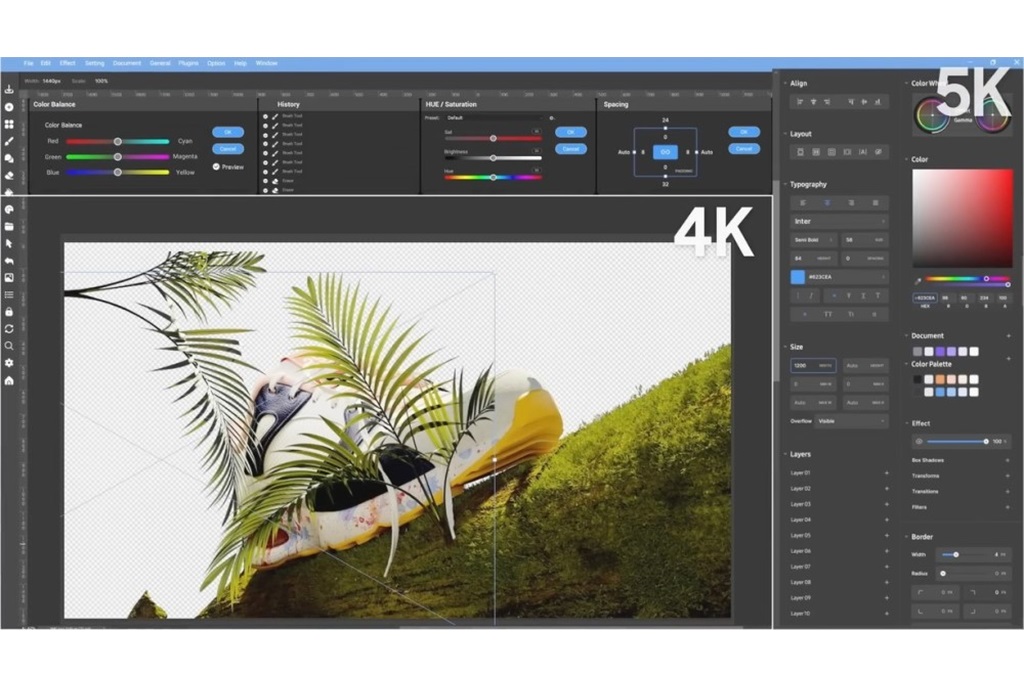The width and height of the screenshot is (1024, 683).
Task: Open the Effect menu in the menu bar
Action: (x=67, y=62)
